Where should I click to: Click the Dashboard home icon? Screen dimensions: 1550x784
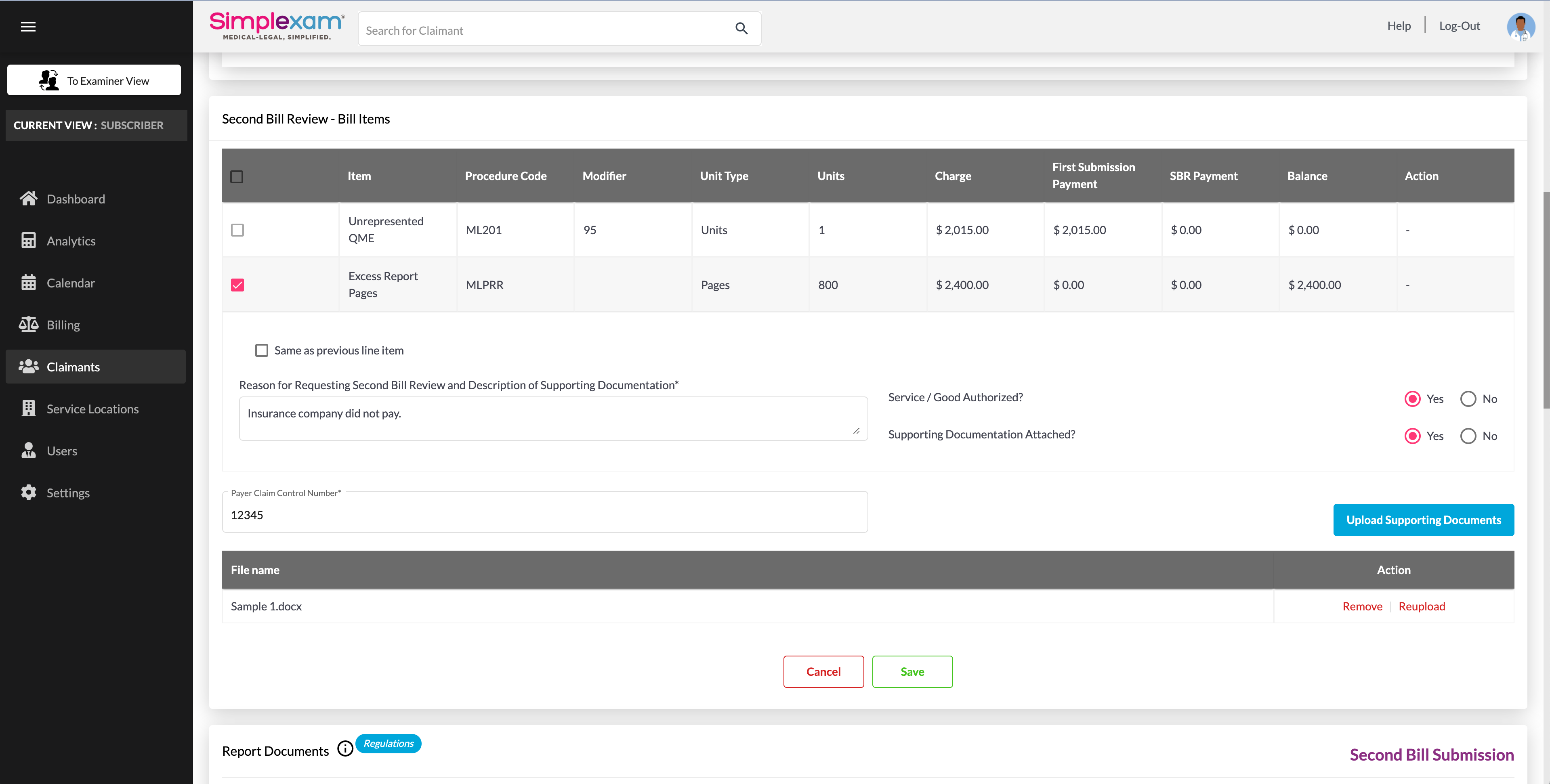pyautogui.click(x=28, y=199)
